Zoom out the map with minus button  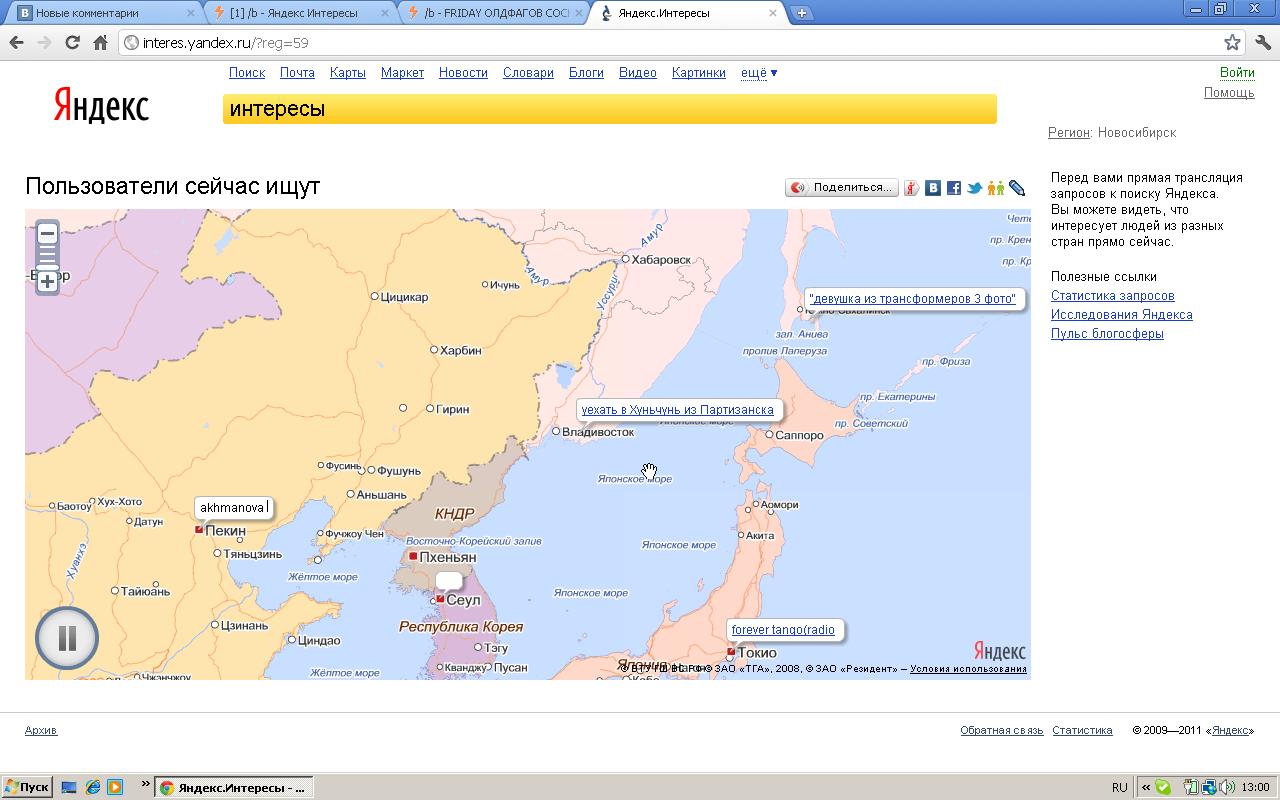tap(47, 235)
